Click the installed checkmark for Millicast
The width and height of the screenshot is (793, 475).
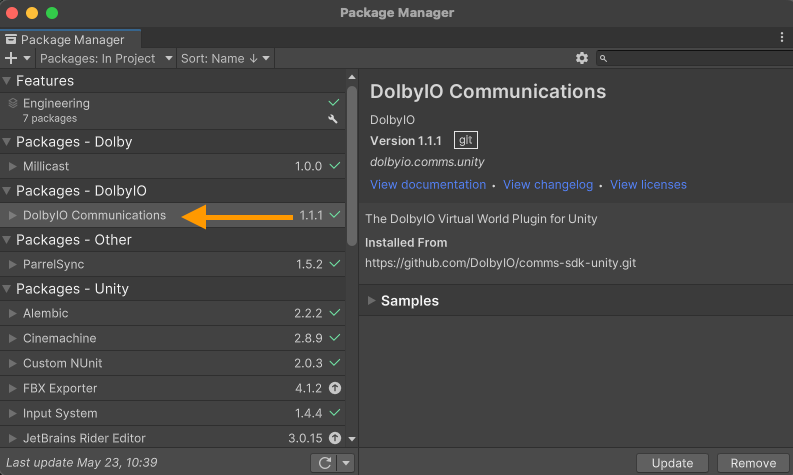(335, 165)
